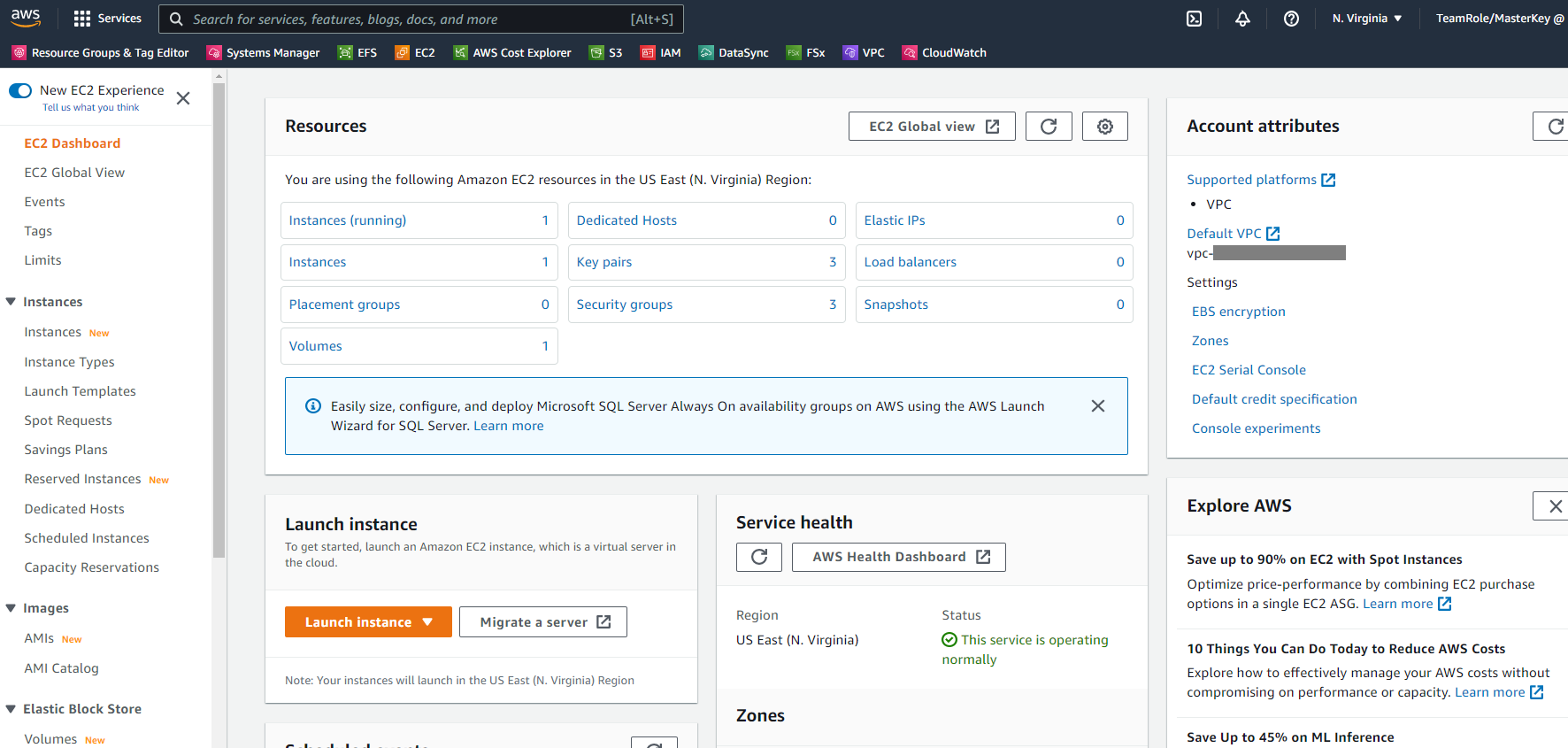Open the Services grid menu
Image resolution: width=1568 pixels, height=748 pixels.
(x=107, y=19)
